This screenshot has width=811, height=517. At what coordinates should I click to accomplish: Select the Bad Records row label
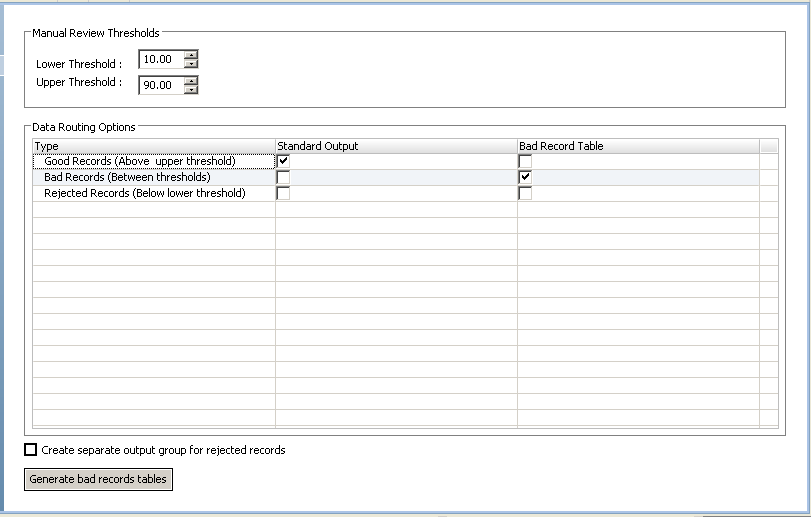(127, 177)
